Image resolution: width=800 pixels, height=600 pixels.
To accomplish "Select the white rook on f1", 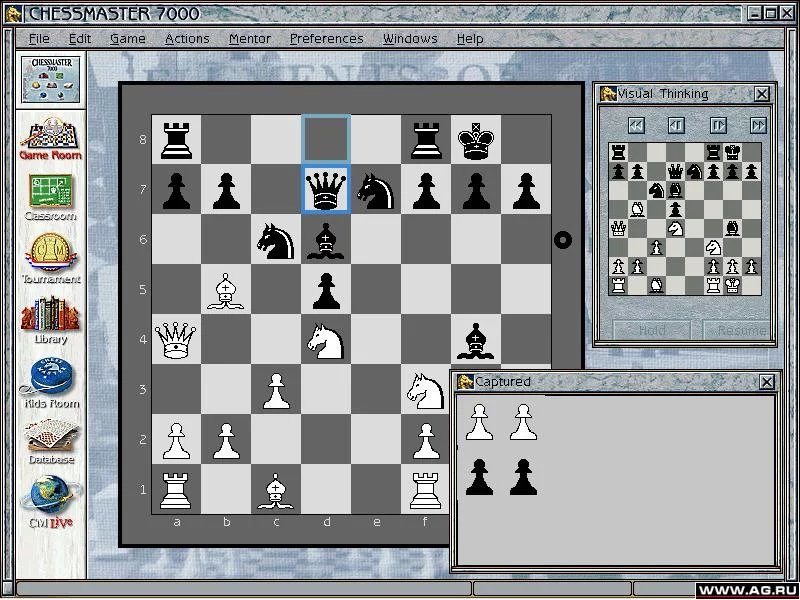I will click(x=426, y=489).
